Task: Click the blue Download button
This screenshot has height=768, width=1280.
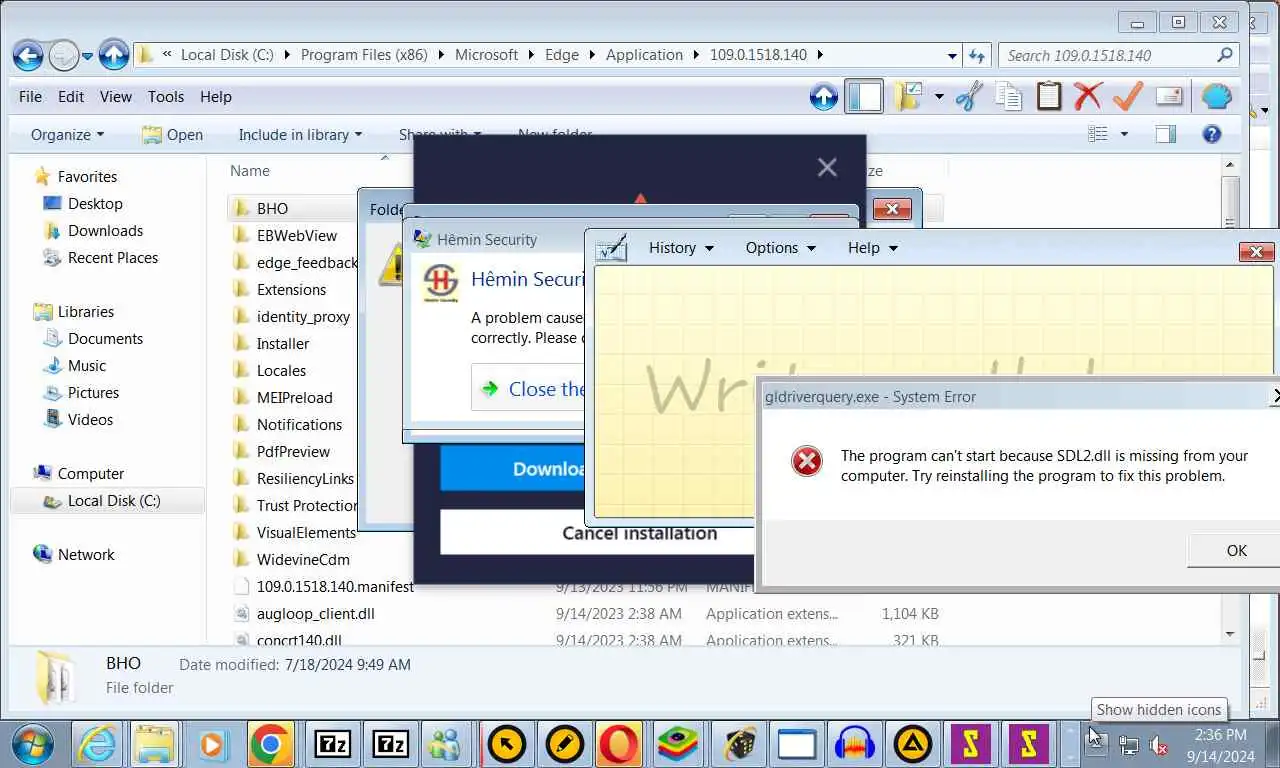Action: 513,469
